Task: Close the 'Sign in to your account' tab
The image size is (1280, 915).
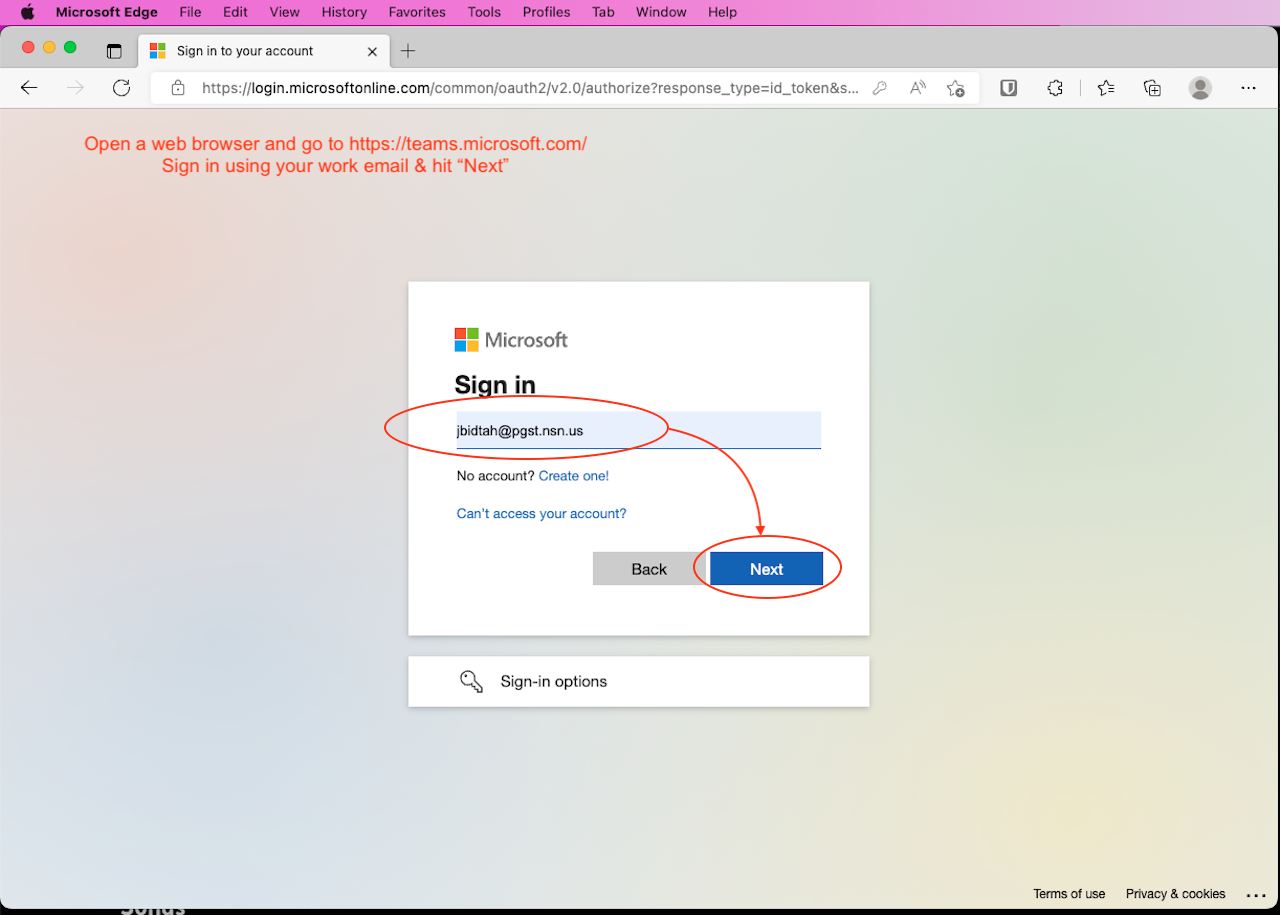Action: coord(372,51)
